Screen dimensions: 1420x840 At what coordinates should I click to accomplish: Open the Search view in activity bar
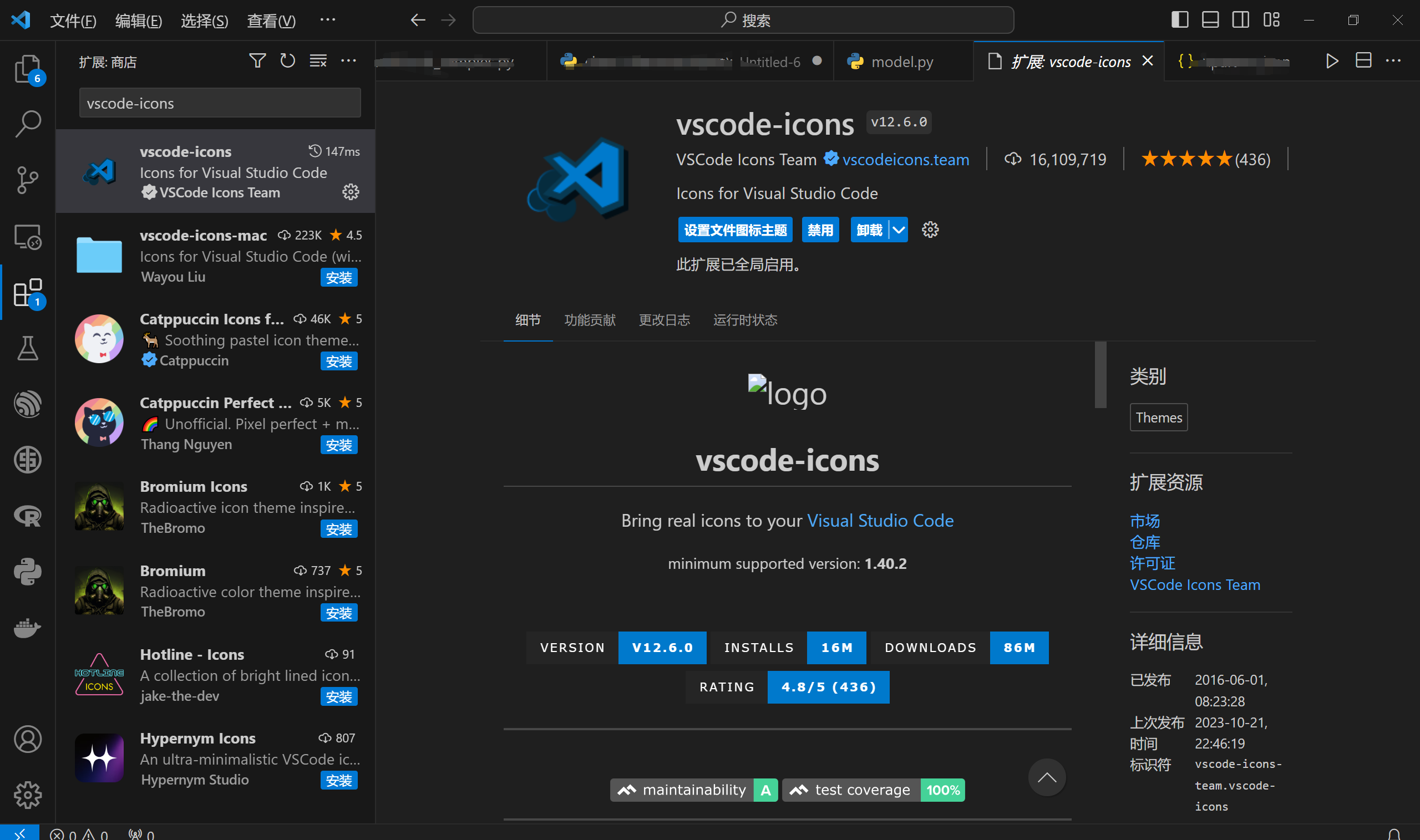click(x=28, y=124)
